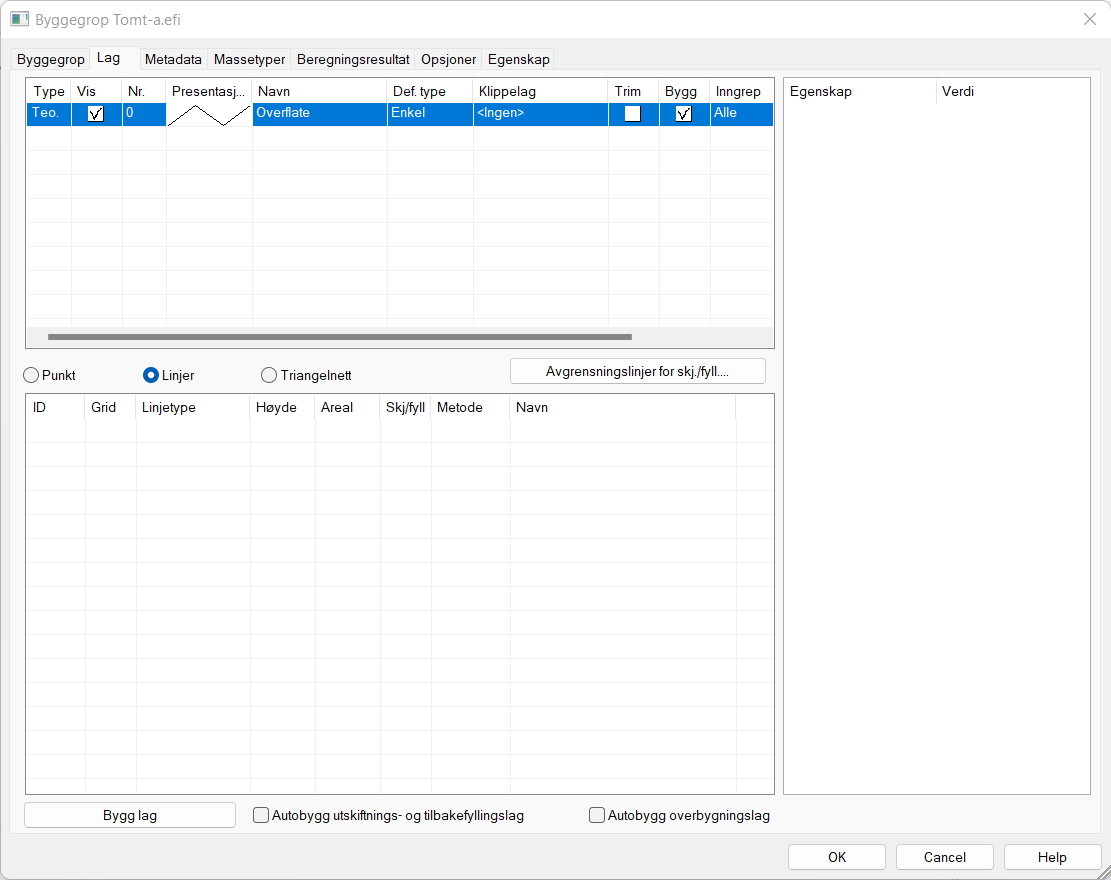Open the Klippelag cell showing <Ingen>
This screenshot has width=1111, height=880.
tap(540, 114)
